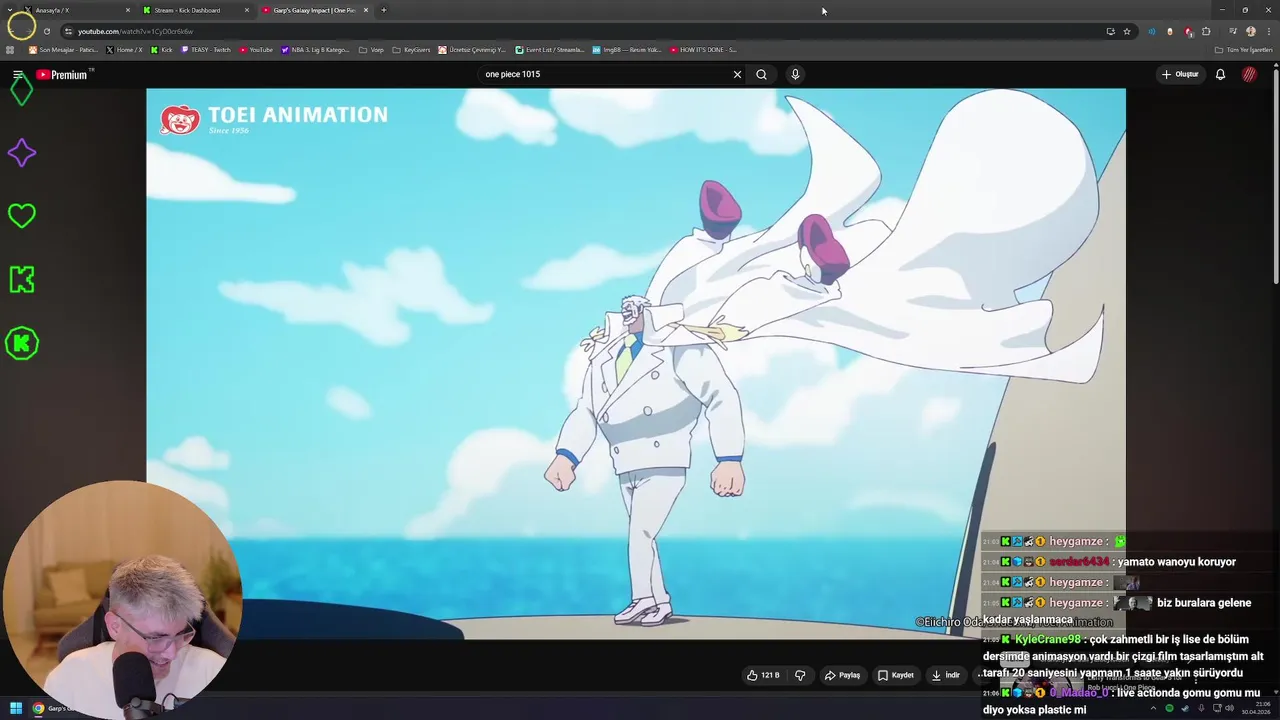1280x720 pixels.
Task: Open the Kick bookmark
Action: [162, 50]
